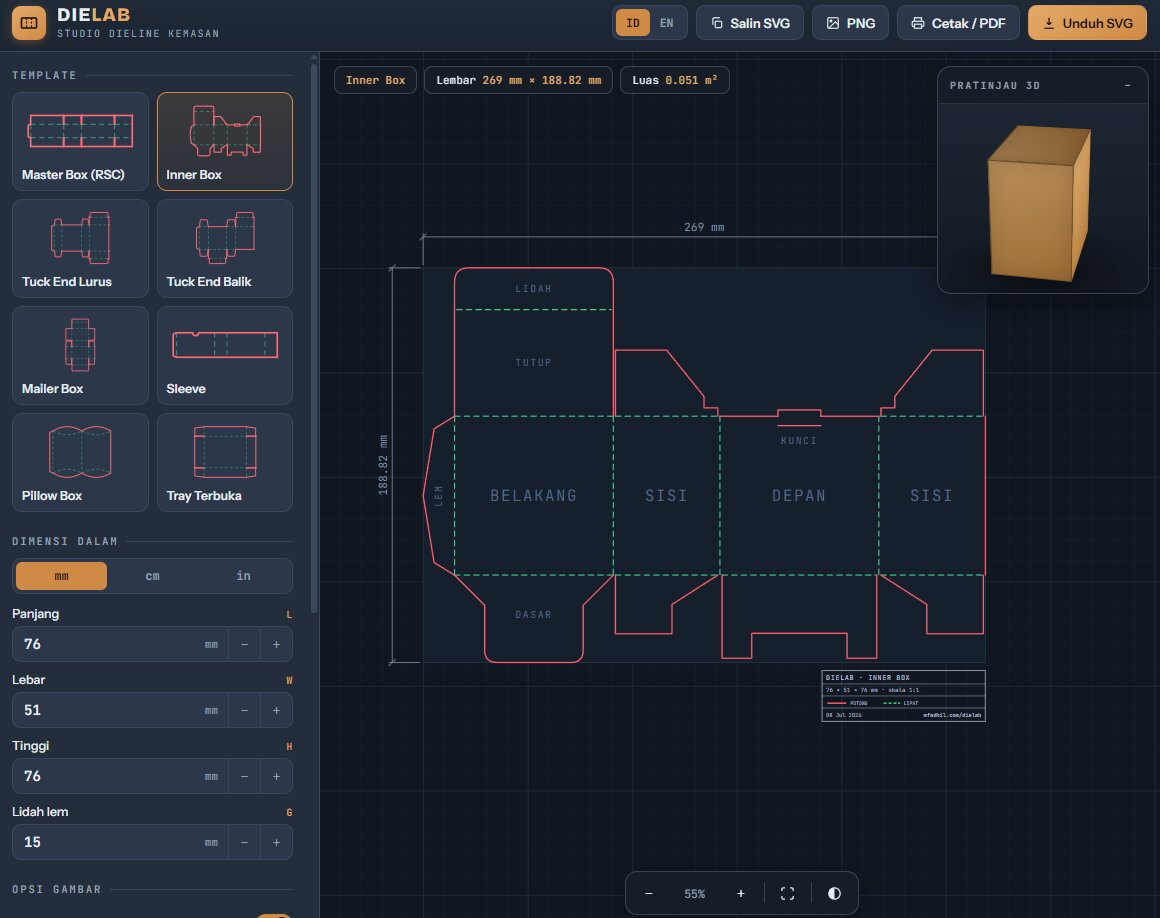1160x918 pixels.
Task: Set units to in
Action: 243,576
